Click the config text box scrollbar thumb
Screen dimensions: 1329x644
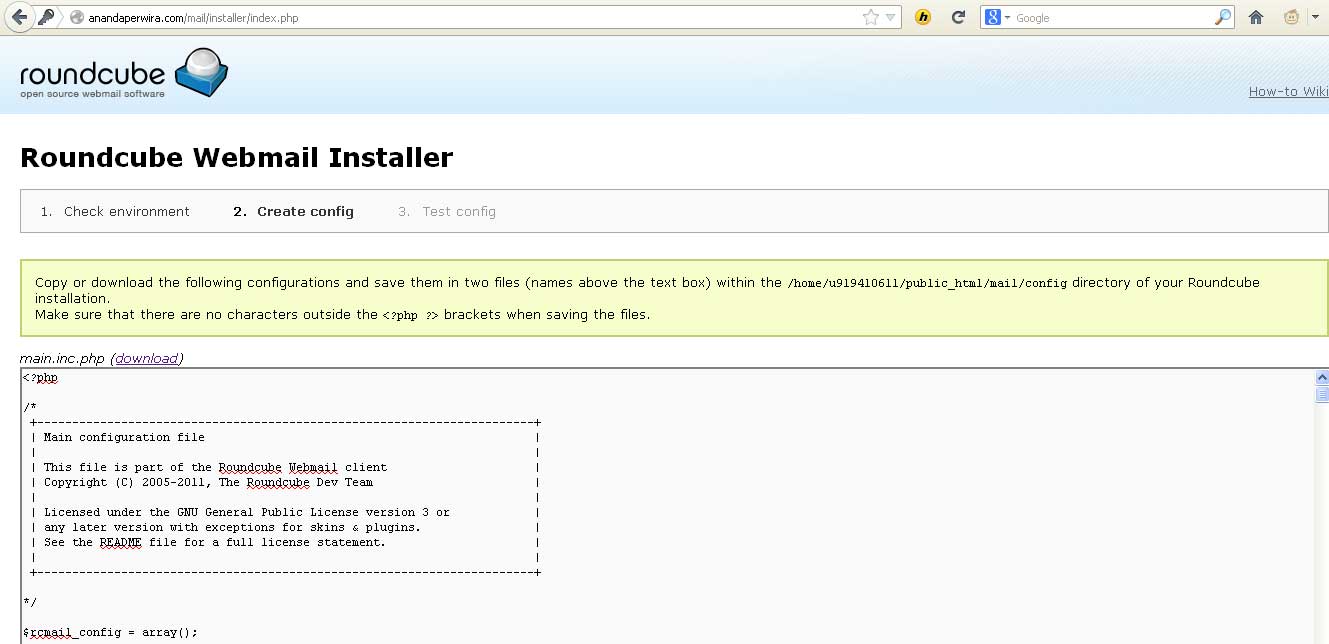[x=1321, y=394]
